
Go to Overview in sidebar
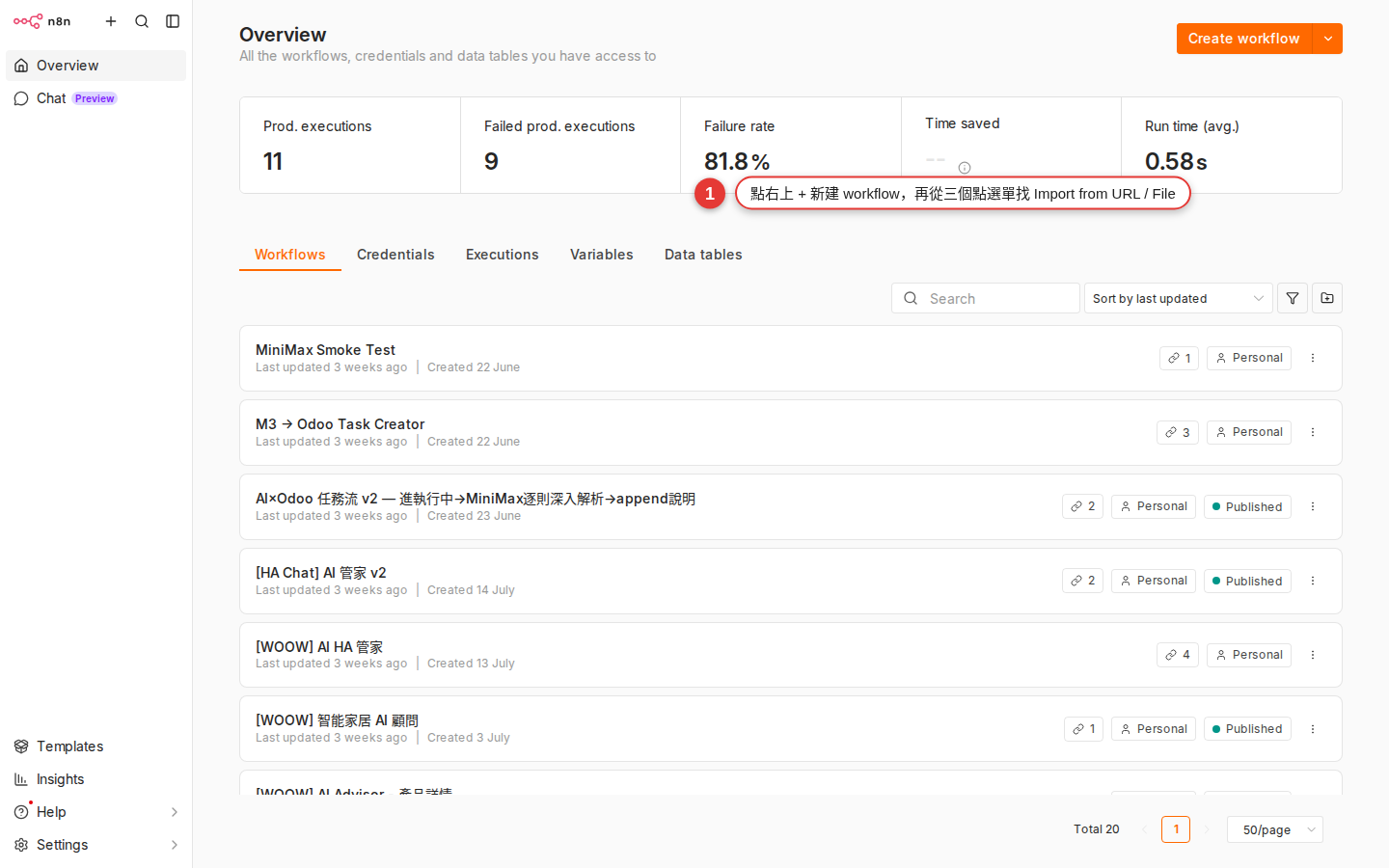coord(96,66)
